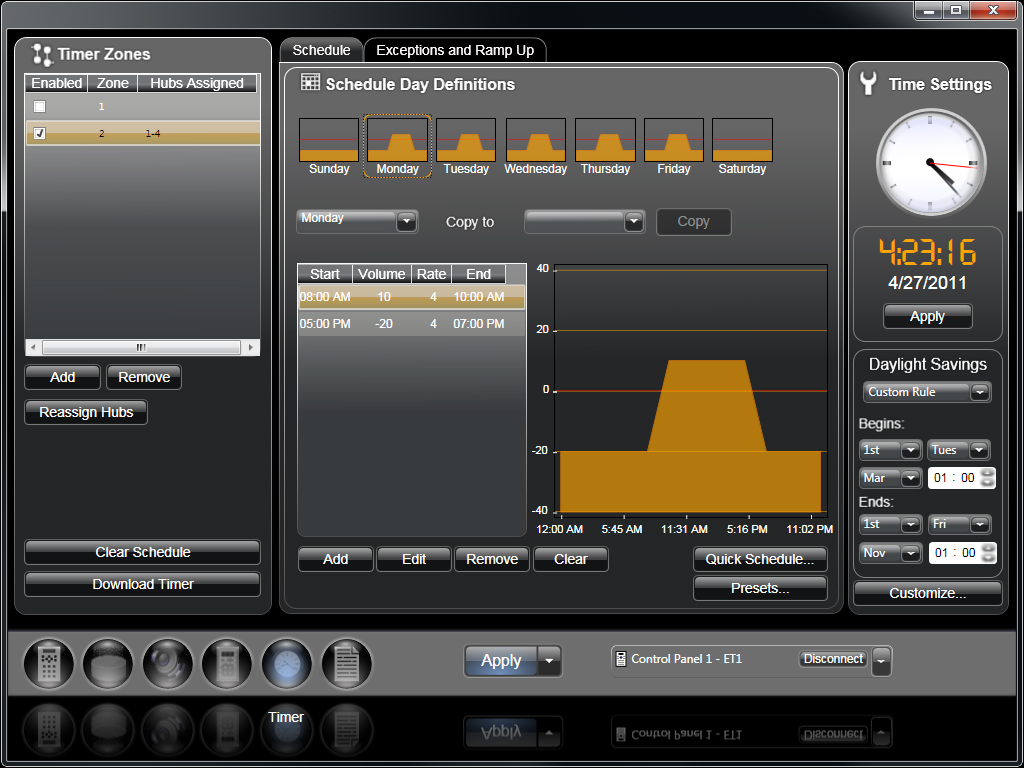Expand the dropdown arrow beside Disconnect
The width and height of the screenshot is (1024, 768).
[882, 661]
